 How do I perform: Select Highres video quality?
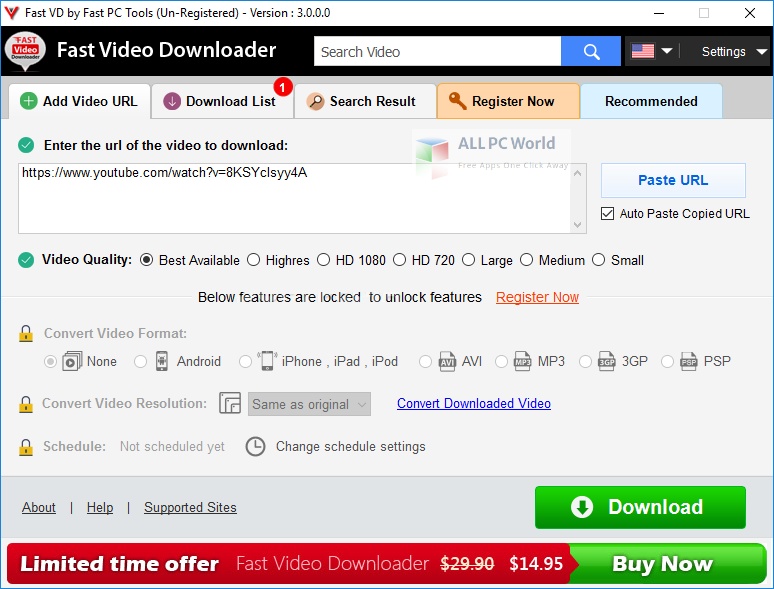pyautogui.click(x=254, y=260)
